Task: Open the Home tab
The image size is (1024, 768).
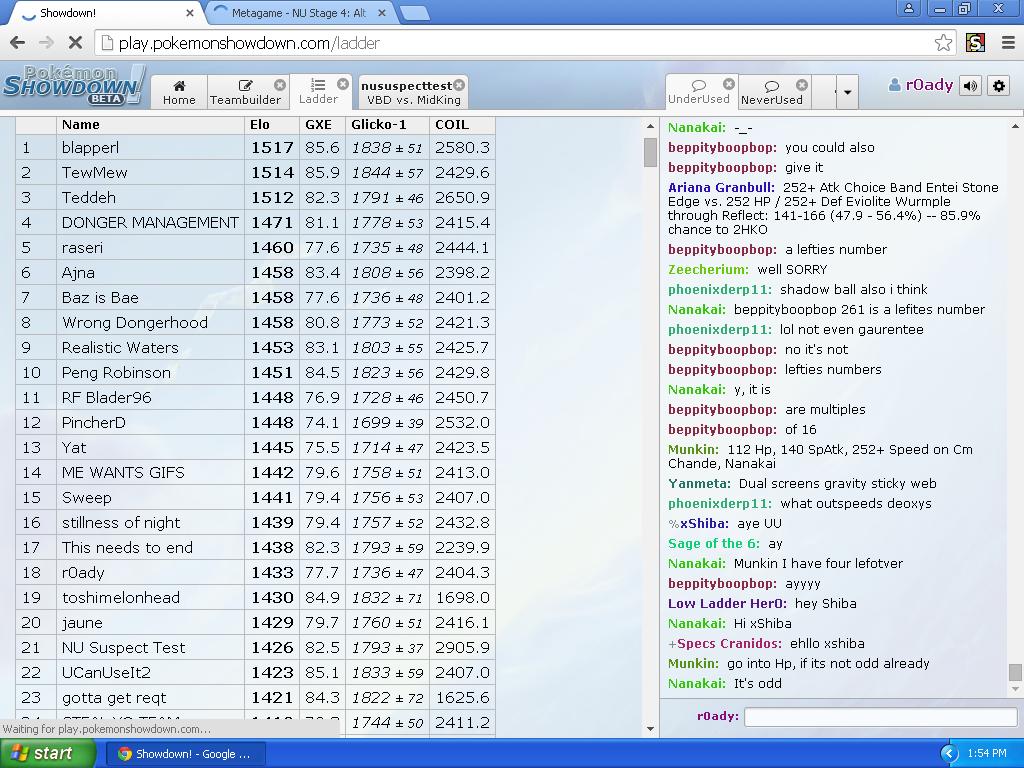Action: (x=179, y=92)
